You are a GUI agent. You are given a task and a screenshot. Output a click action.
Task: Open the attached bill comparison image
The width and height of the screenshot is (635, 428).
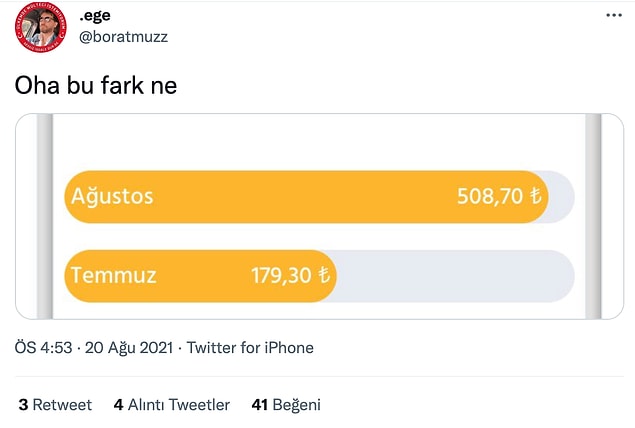[320, 217]
